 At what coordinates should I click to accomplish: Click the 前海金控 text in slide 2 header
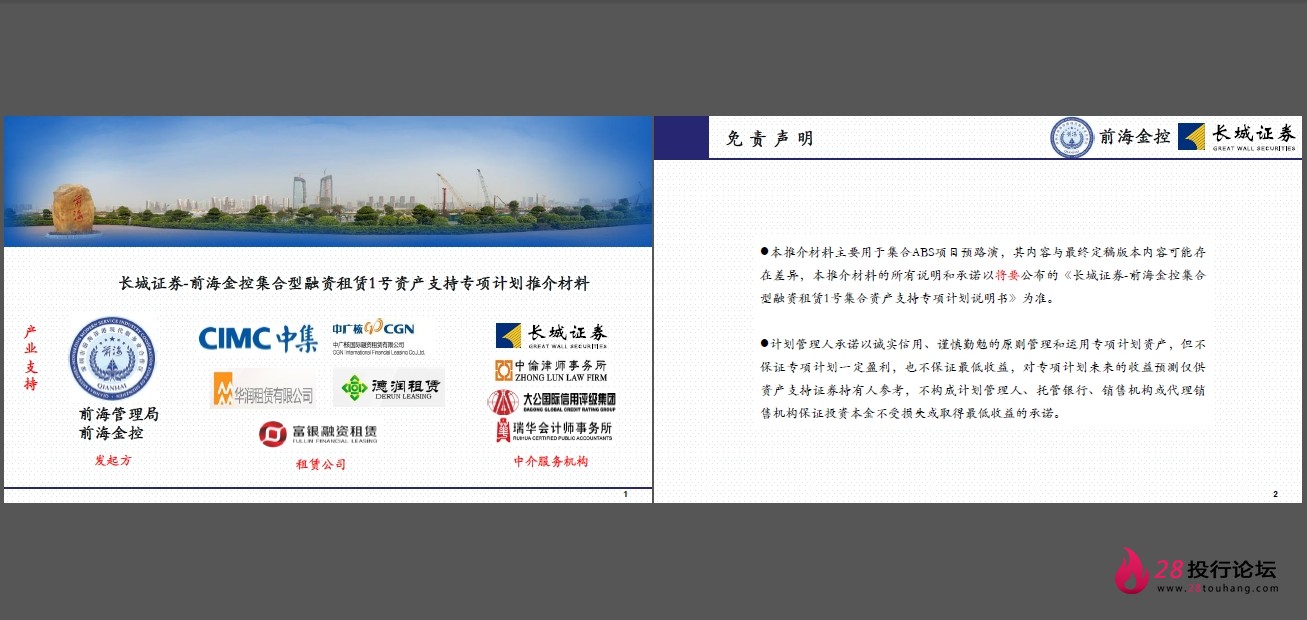1134,138
